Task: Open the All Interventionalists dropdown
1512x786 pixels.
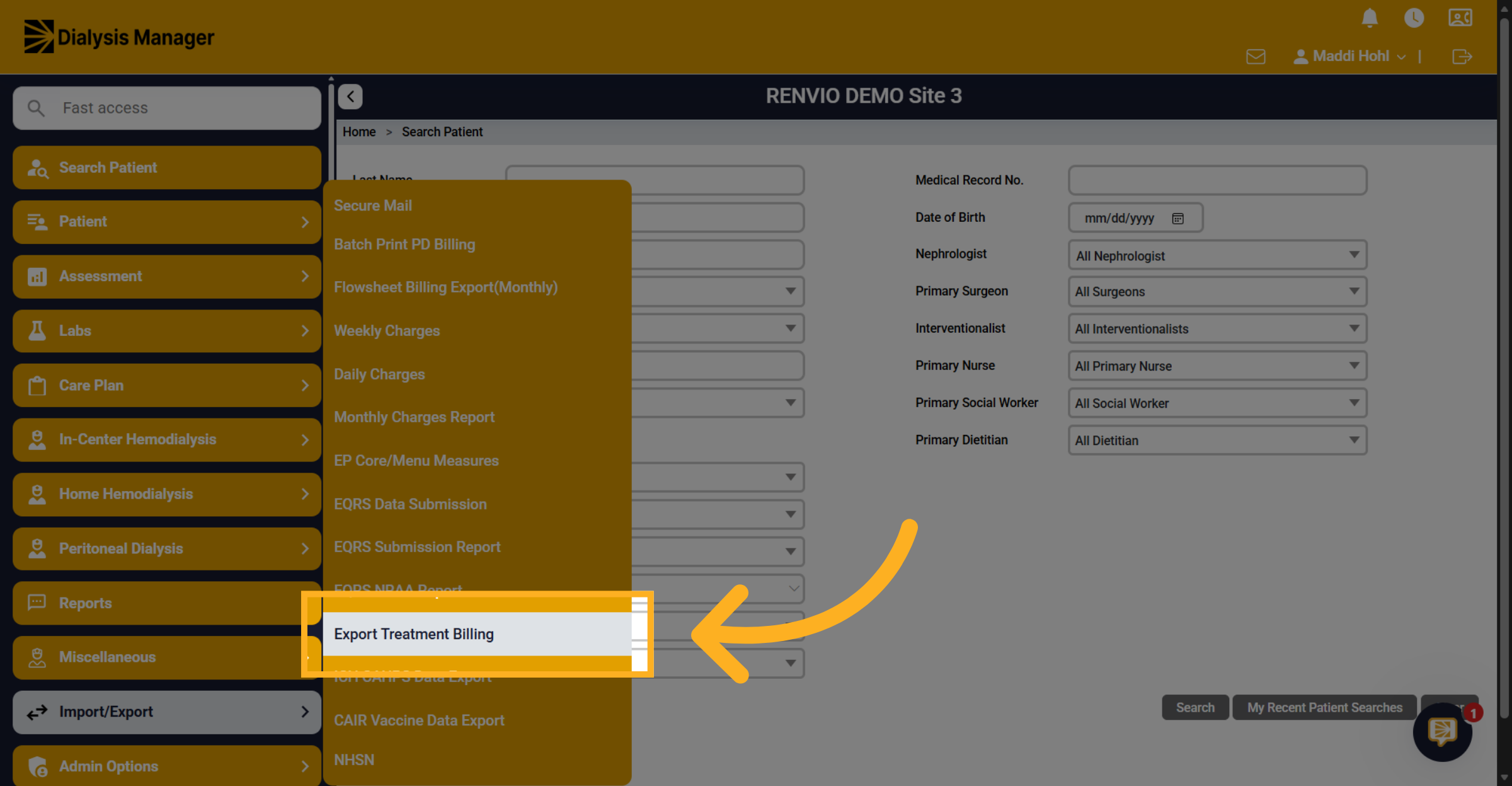Action: coord(1217,328)
